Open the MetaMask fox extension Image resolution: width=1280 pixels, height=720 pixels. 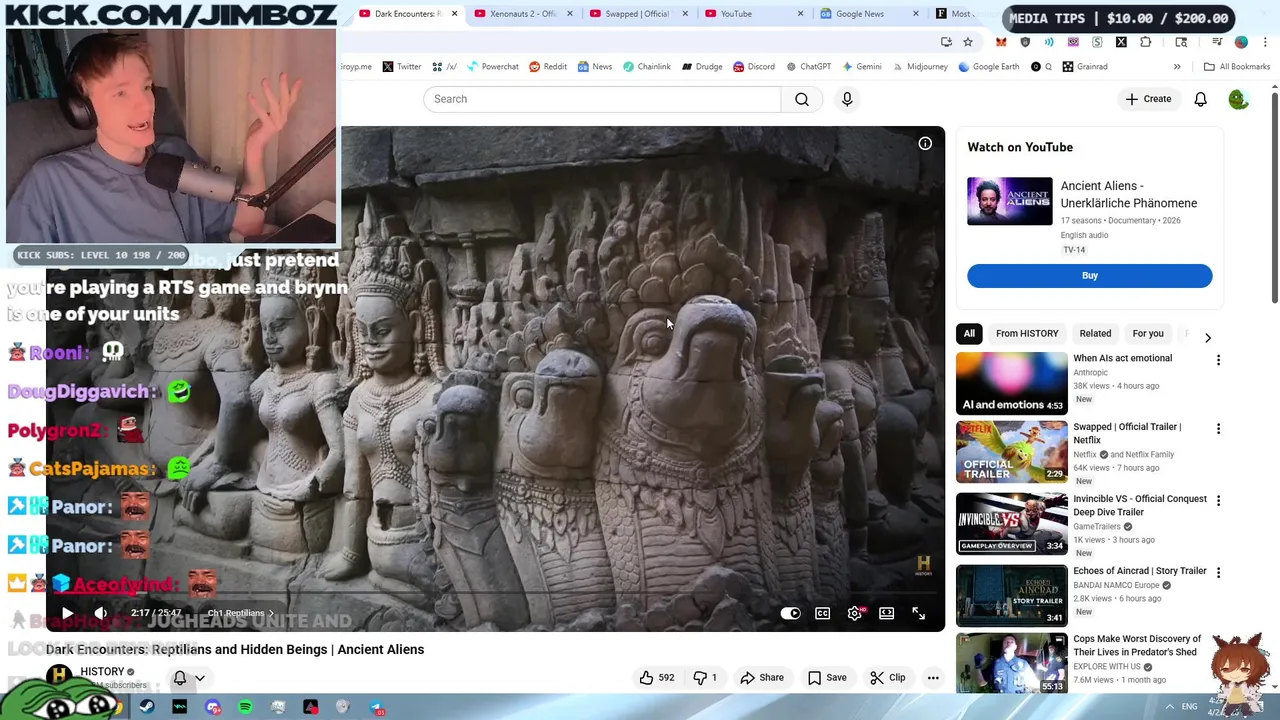pos(1001,42)
